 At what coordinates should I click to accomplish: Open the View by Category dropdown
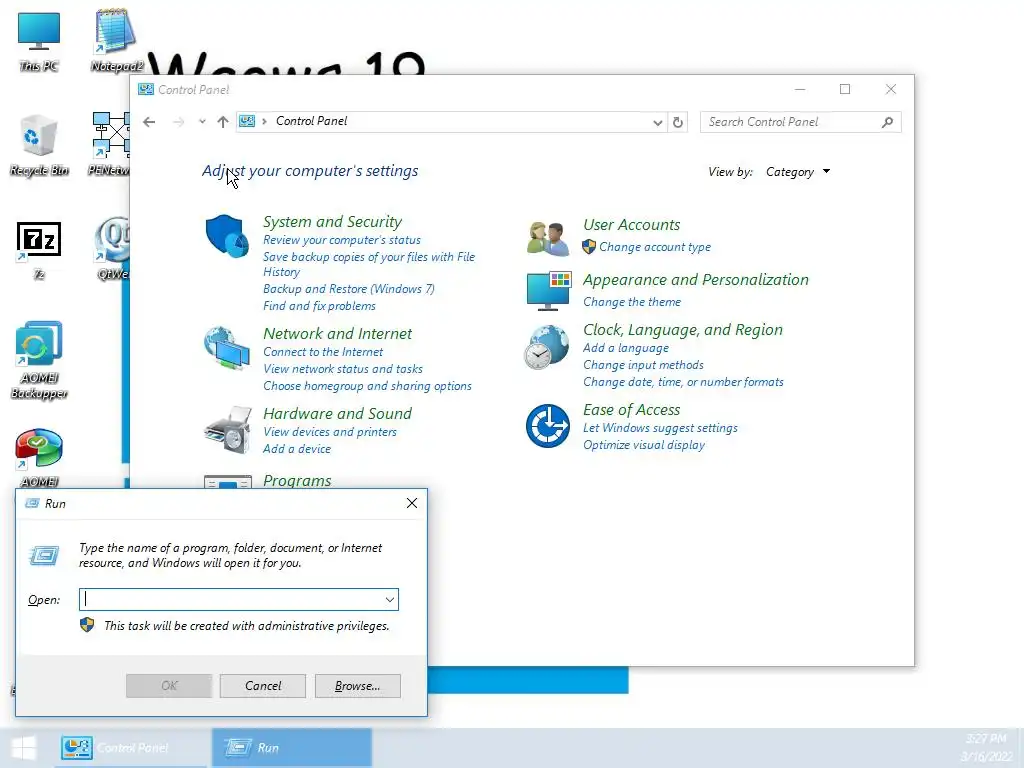coord(798,172)
